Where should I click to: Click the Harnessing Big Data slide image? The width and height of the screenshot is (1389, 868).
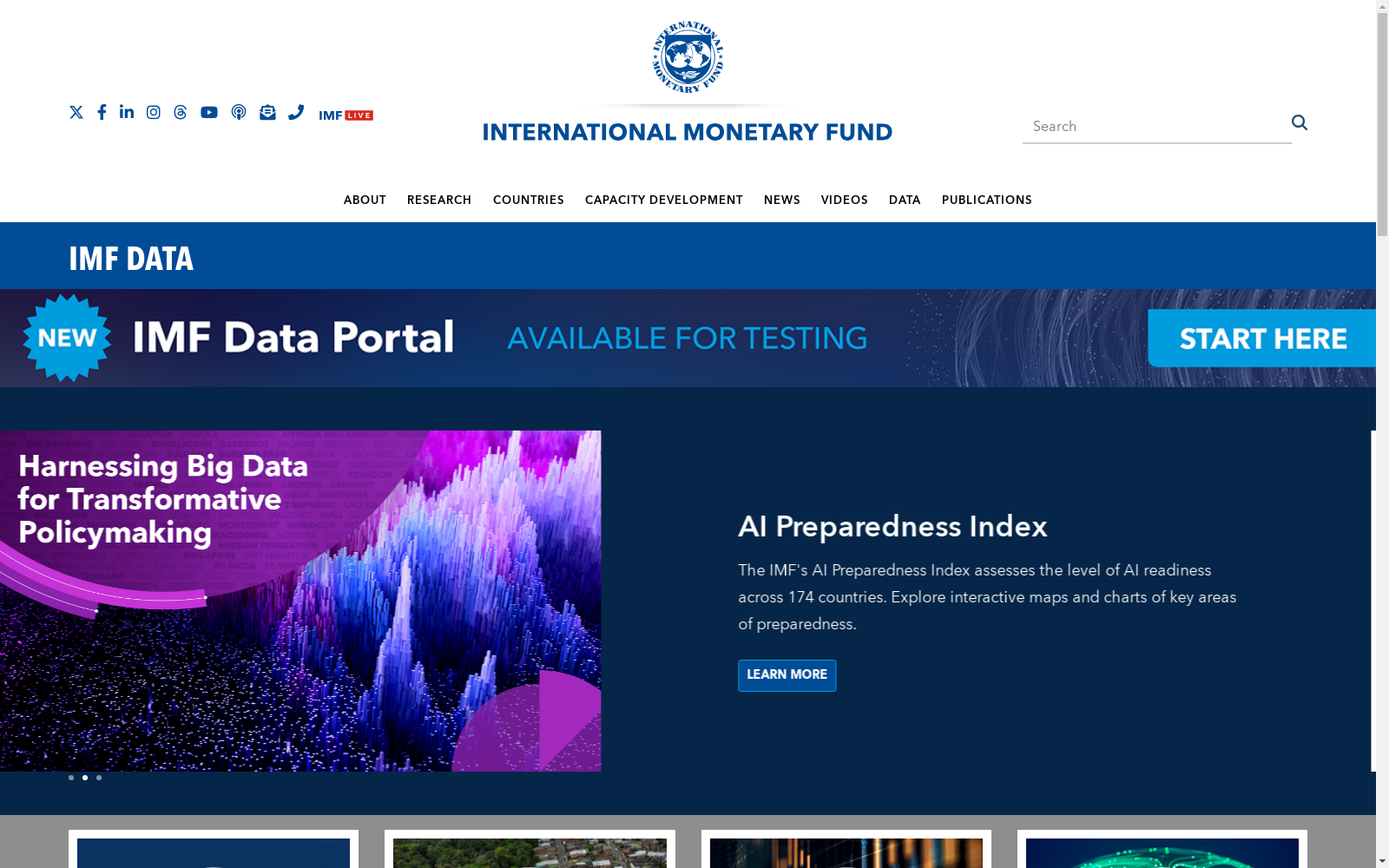pos(300,601)
